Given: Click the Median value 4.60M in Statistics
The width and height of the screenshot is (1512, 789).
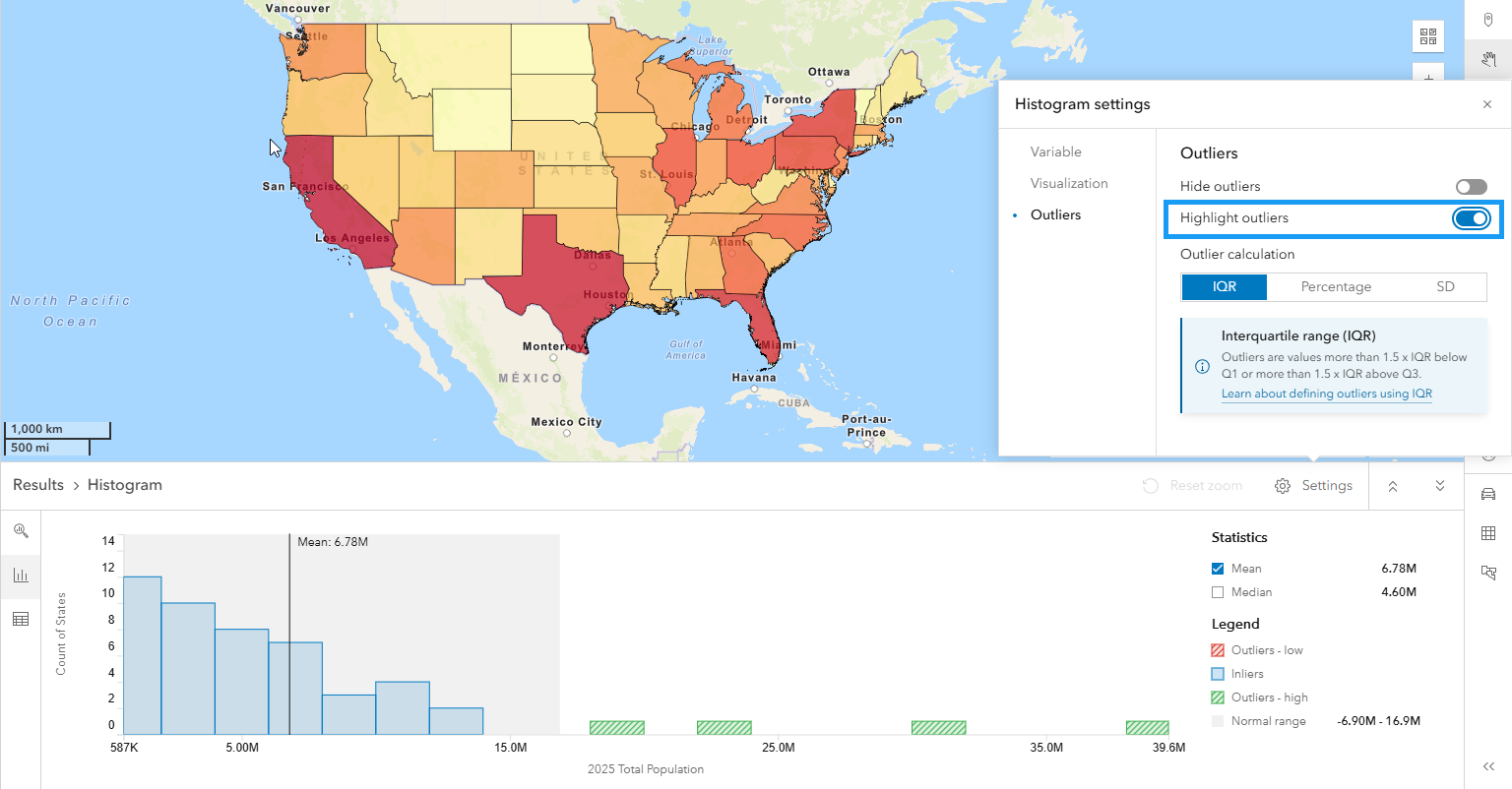Looking at the screenshot, I should point(1399,592).
